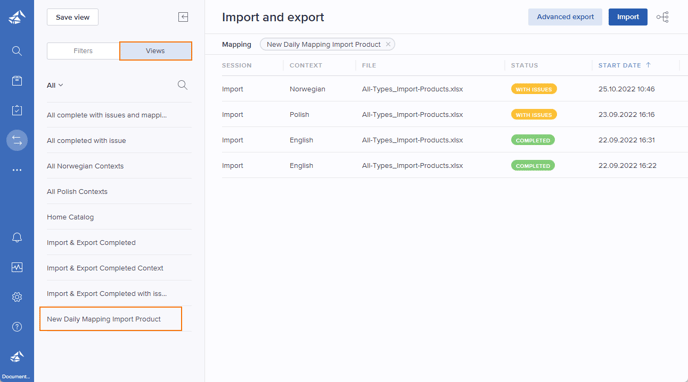Open the hierarchy icon next to Import
The height and width of the screenshot is (382, 688).
point(663,17)
